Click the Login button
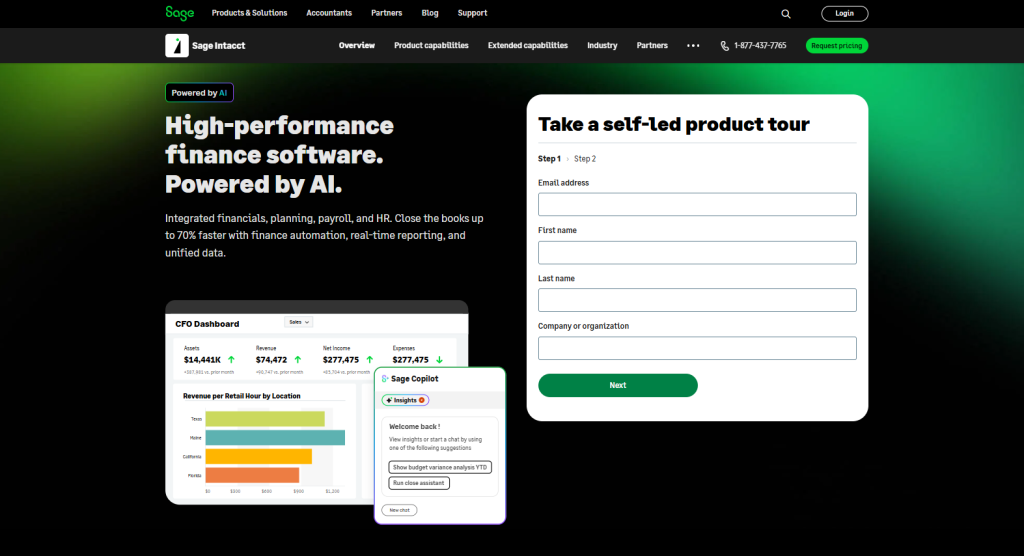 tap(844, 14)
